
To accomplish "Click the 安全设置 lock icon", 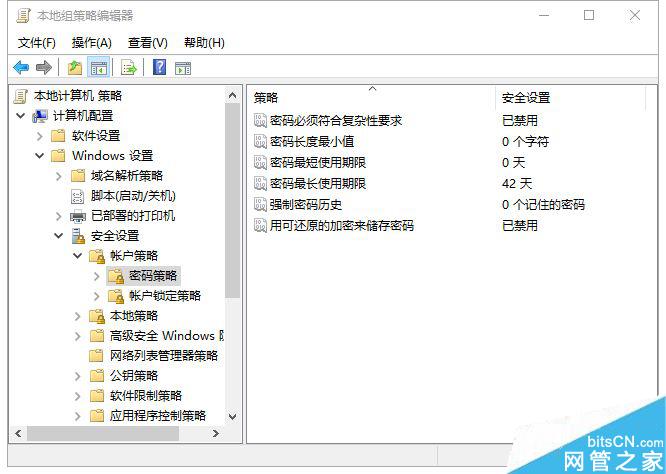I will pyautogui.click(x=78, y=236).
